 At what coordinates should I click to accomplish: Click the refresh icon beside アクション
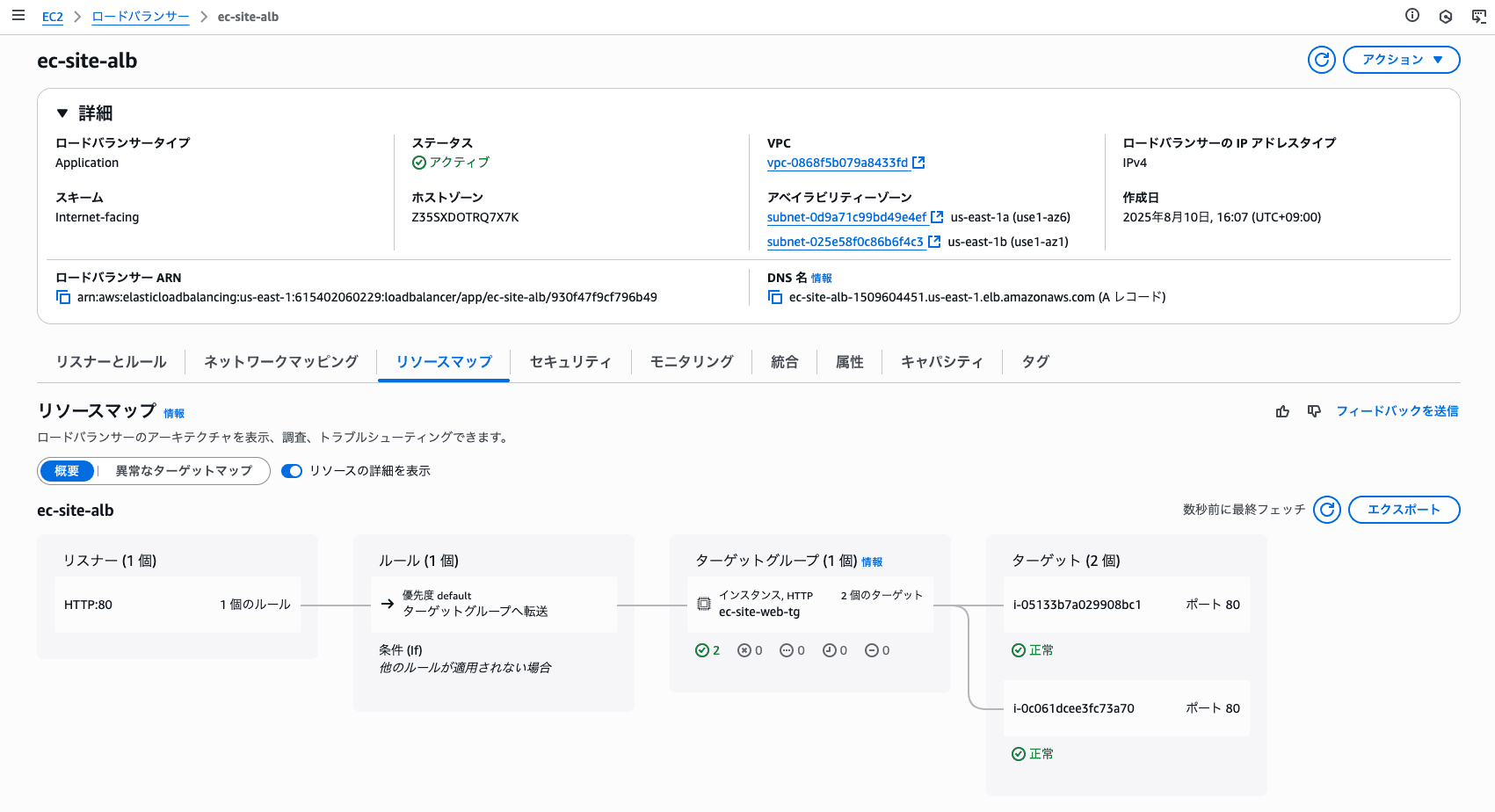click(1321, 60)
